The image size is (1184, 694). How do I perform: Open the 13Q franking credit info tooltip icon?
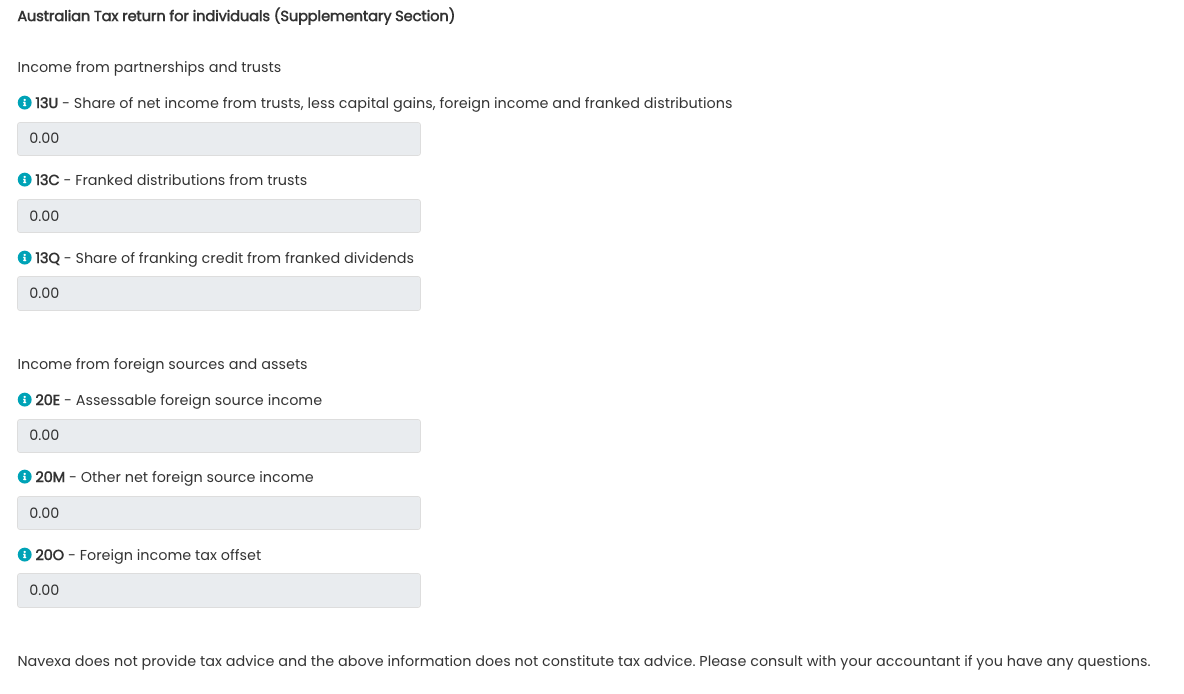click(x=25, y=258)
